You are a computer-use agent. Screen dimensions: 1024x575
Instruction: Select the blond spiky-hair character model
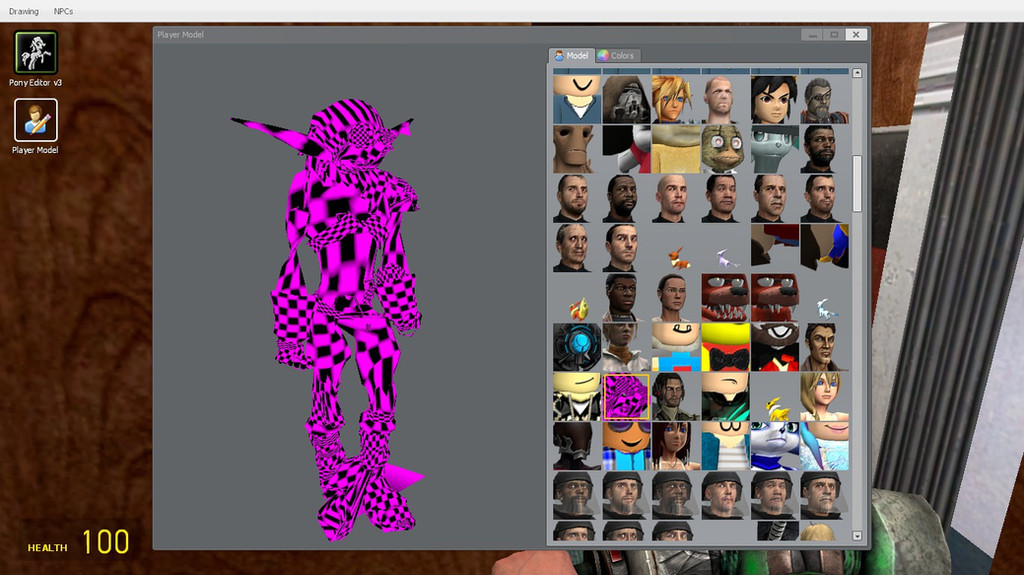coord(676,99)
